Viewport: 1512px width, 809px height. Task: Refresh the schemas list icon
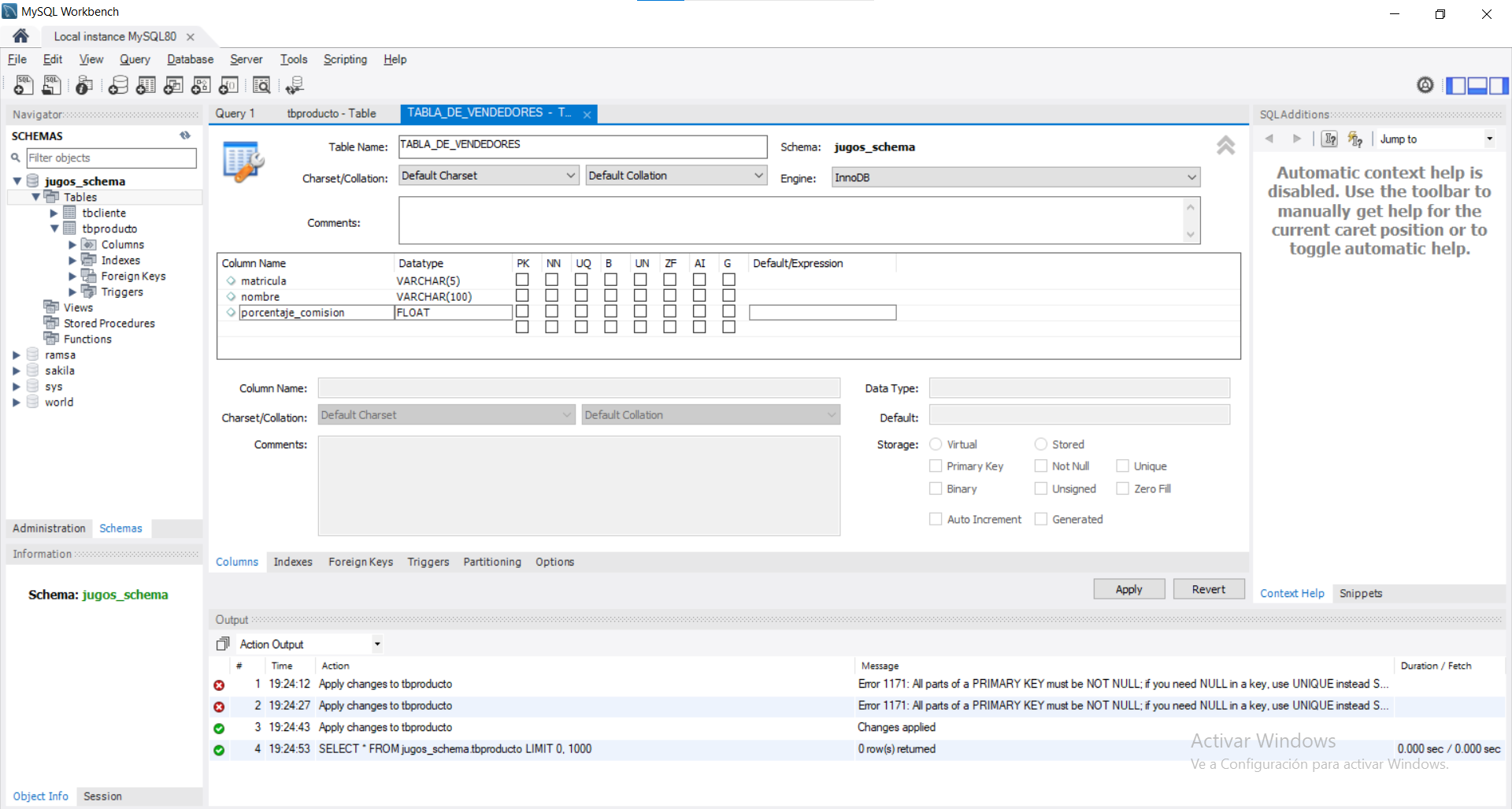click(185, 135)
